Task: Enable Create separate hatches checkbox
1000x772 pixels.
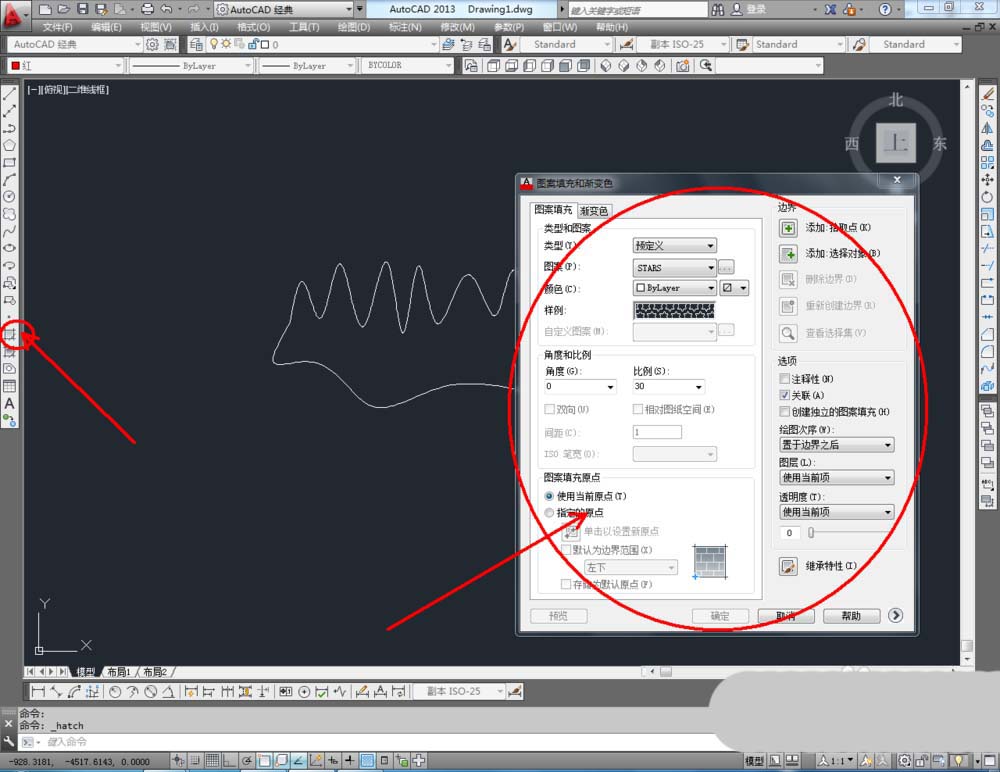Action: click(785, 412)
